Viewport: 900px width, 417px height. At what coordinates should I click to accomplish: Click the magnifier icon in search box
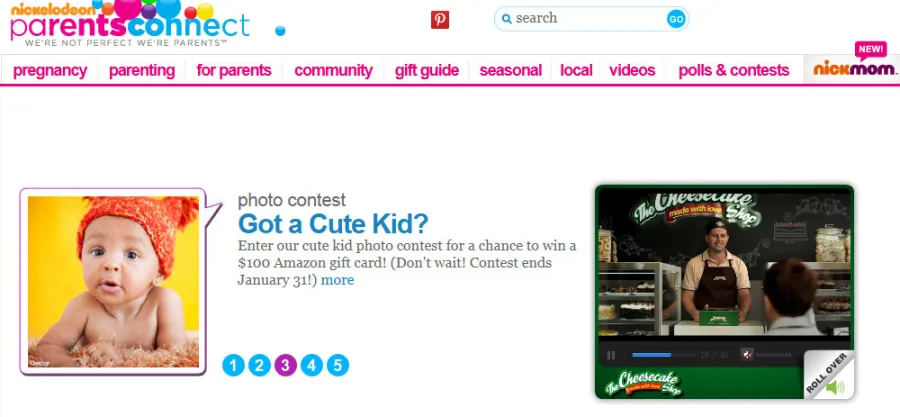click(506, 19)
